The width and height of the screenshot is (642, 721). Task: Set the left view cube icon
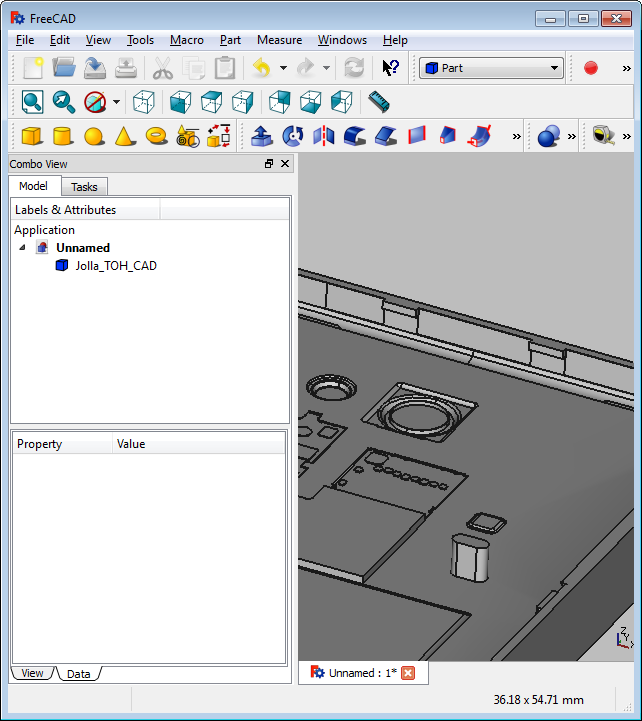point(341,102)
